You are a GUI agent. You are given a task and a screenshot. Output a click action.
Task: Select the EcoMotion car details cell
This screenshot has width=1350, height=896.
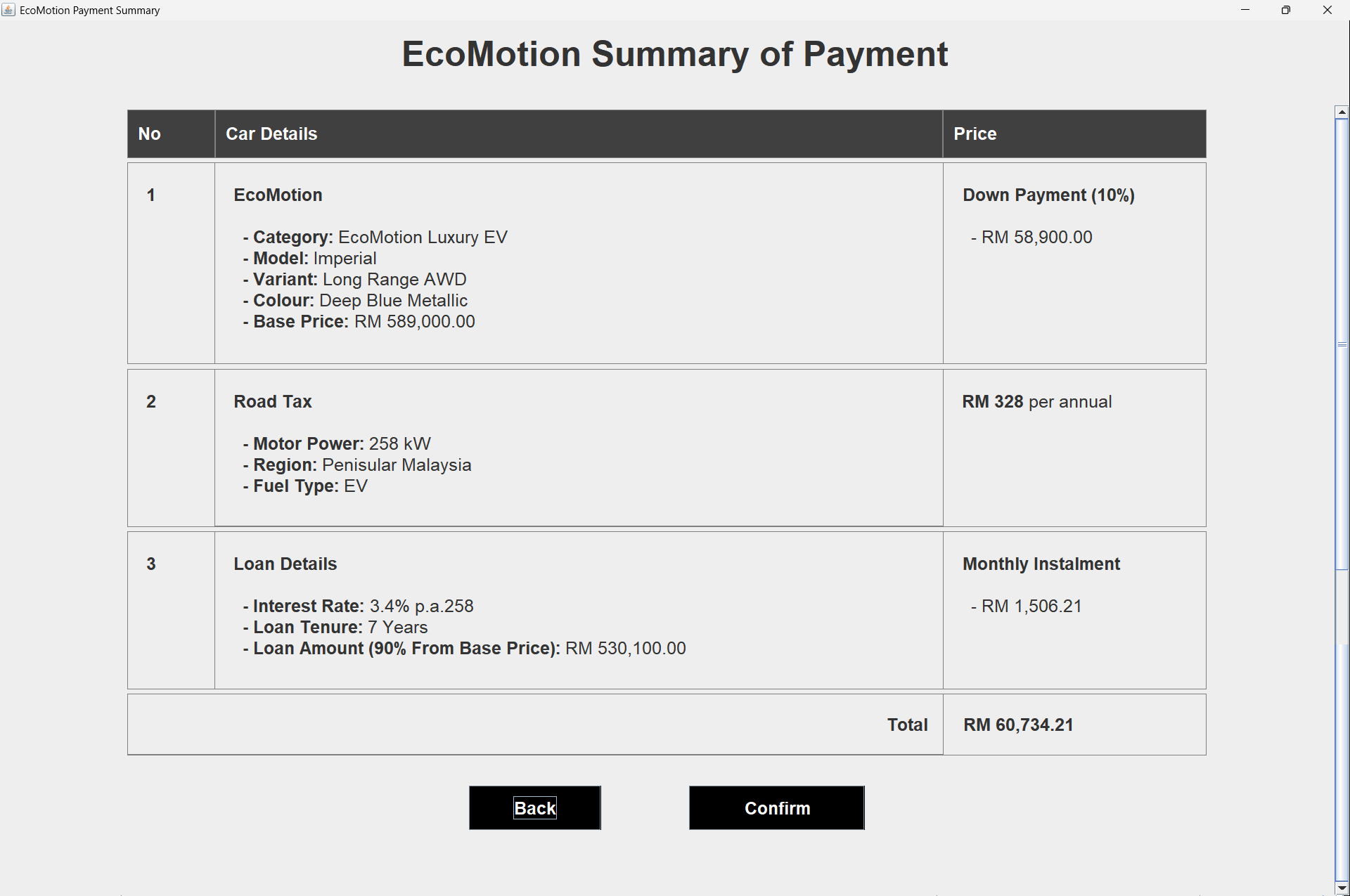pyautogui.click(x=577, y=264)
